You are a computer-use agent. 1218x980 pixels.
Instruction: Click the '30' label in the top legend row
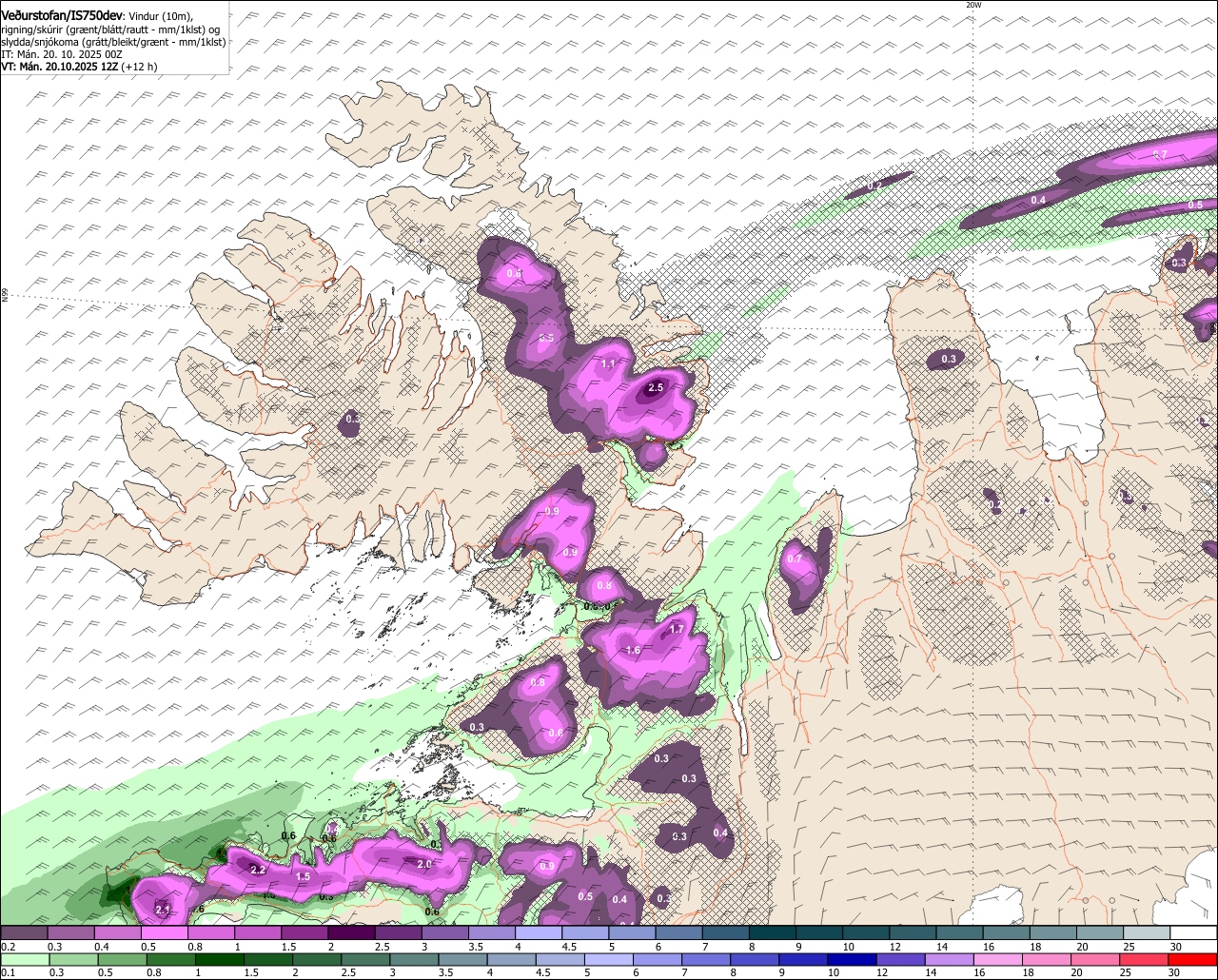pos(1176,947)
